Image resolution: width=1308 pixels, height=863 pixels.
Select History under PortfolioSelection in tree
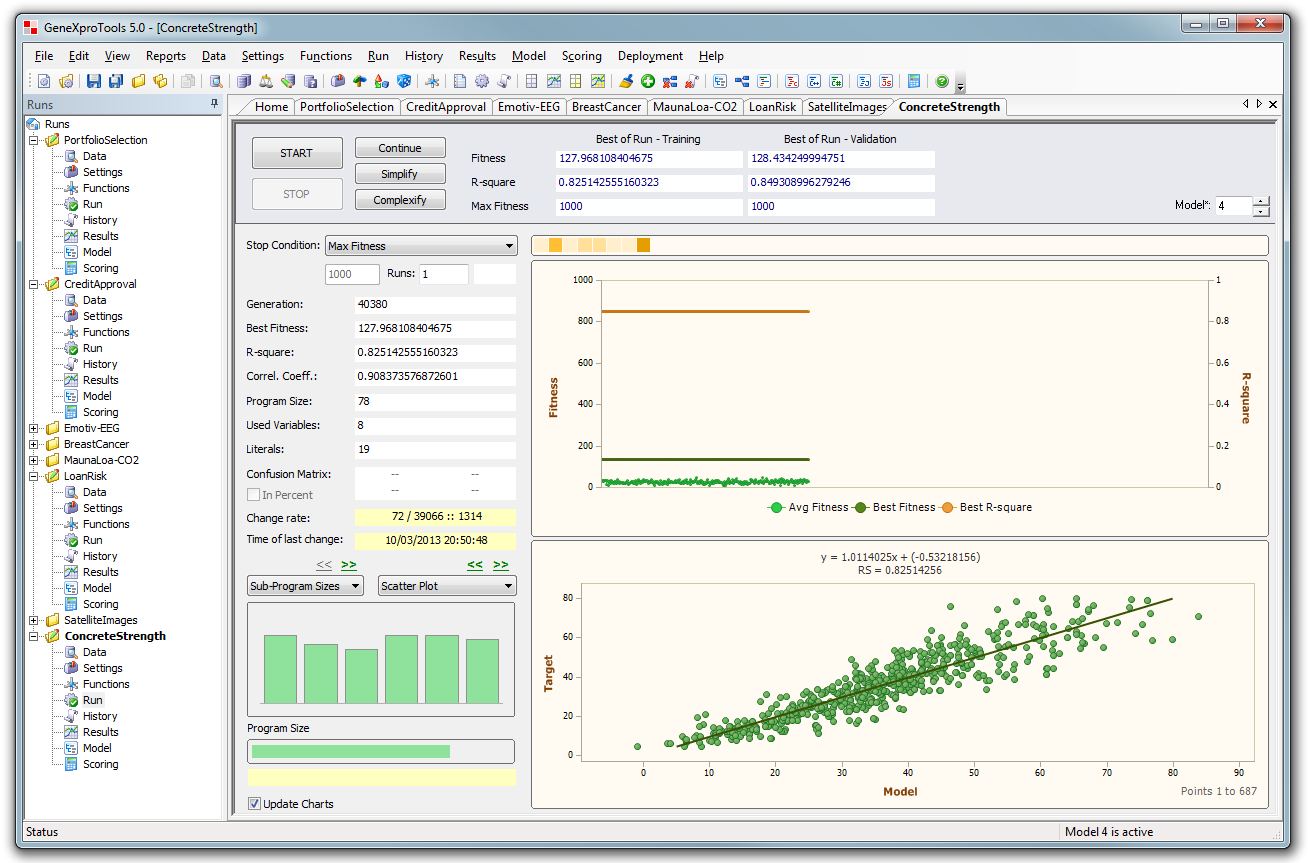pos(100,220)
